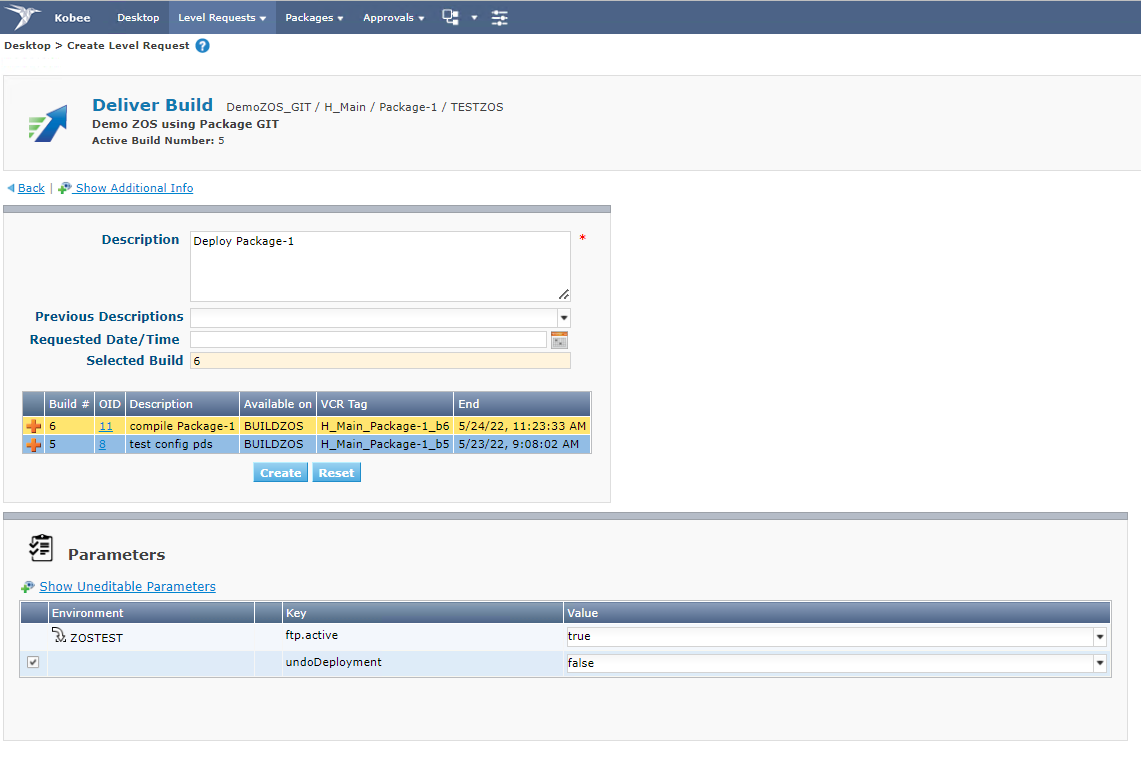Switch to the Desktop menu item
This screenshot has width=1141, height=757.
tap(138, 17)
